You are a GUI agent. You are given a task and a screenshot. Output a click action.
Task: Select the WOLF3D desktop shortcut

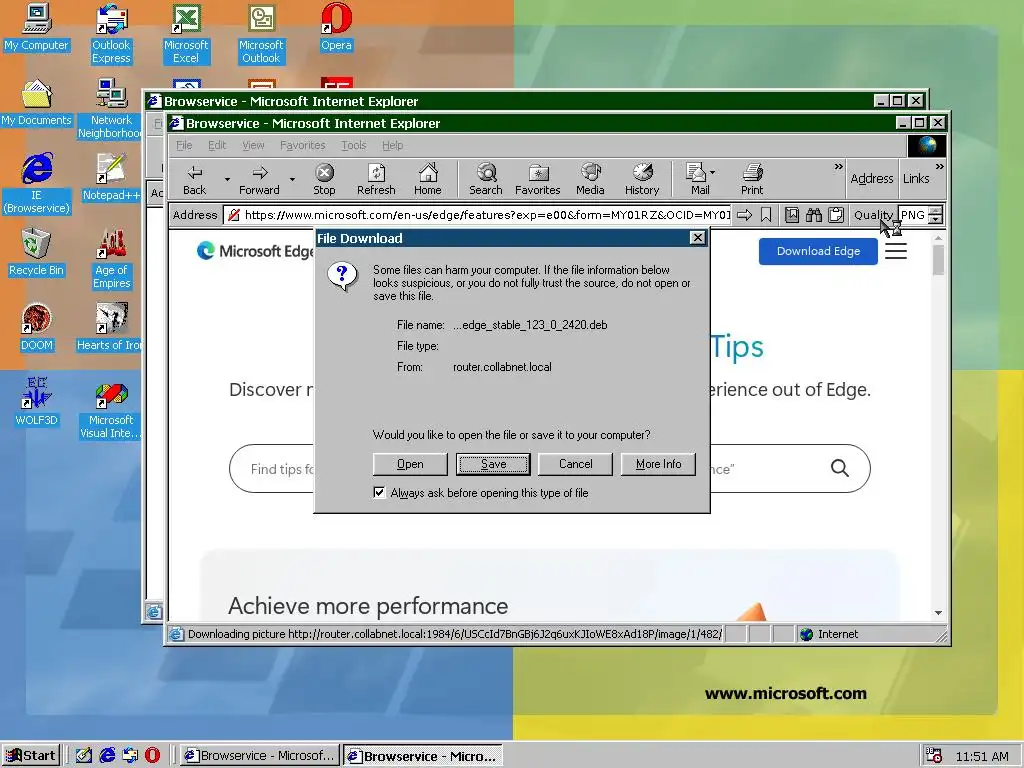(37, 402)
